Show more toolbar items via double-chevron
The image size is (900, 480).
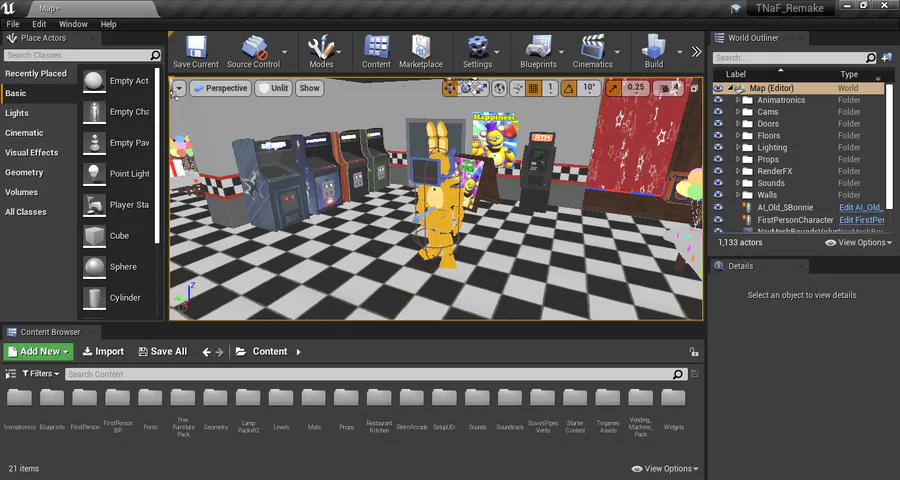(x=696, y=52)
